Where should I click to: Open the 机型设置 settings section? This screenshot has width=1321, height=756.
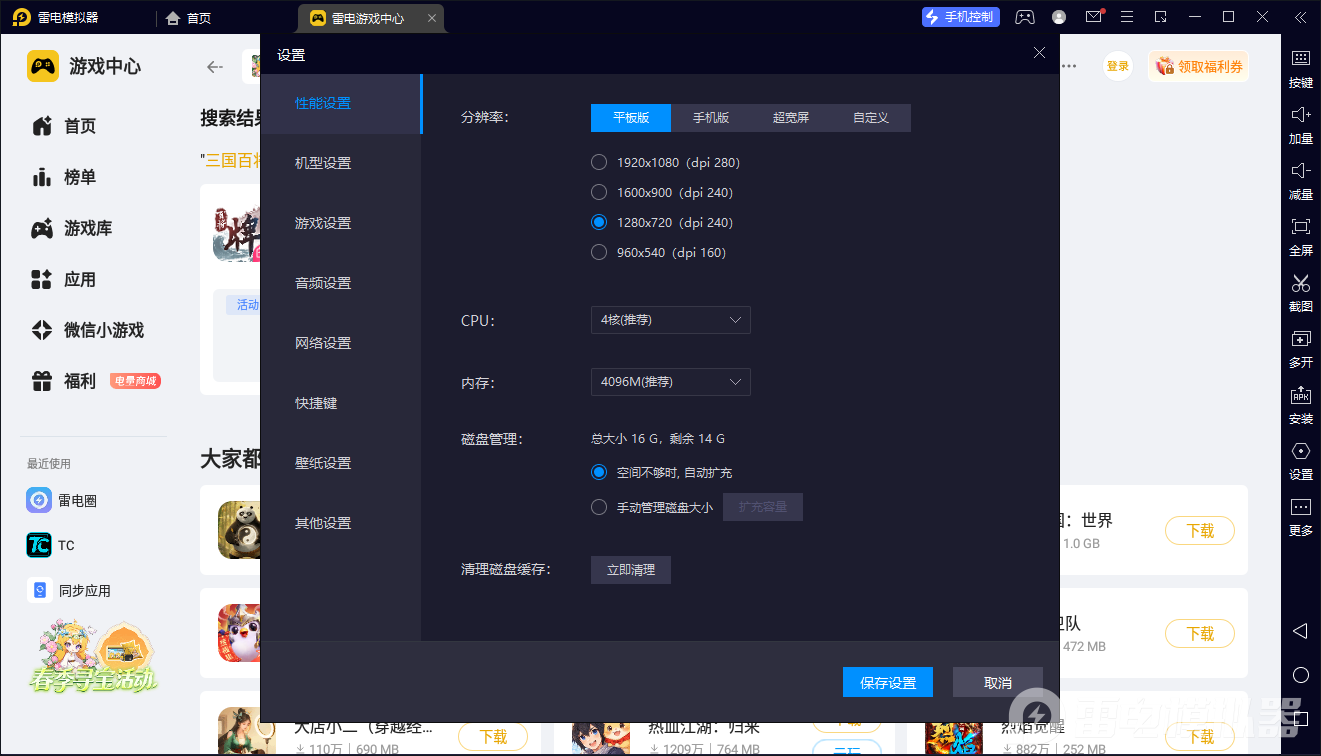[341, 164]
